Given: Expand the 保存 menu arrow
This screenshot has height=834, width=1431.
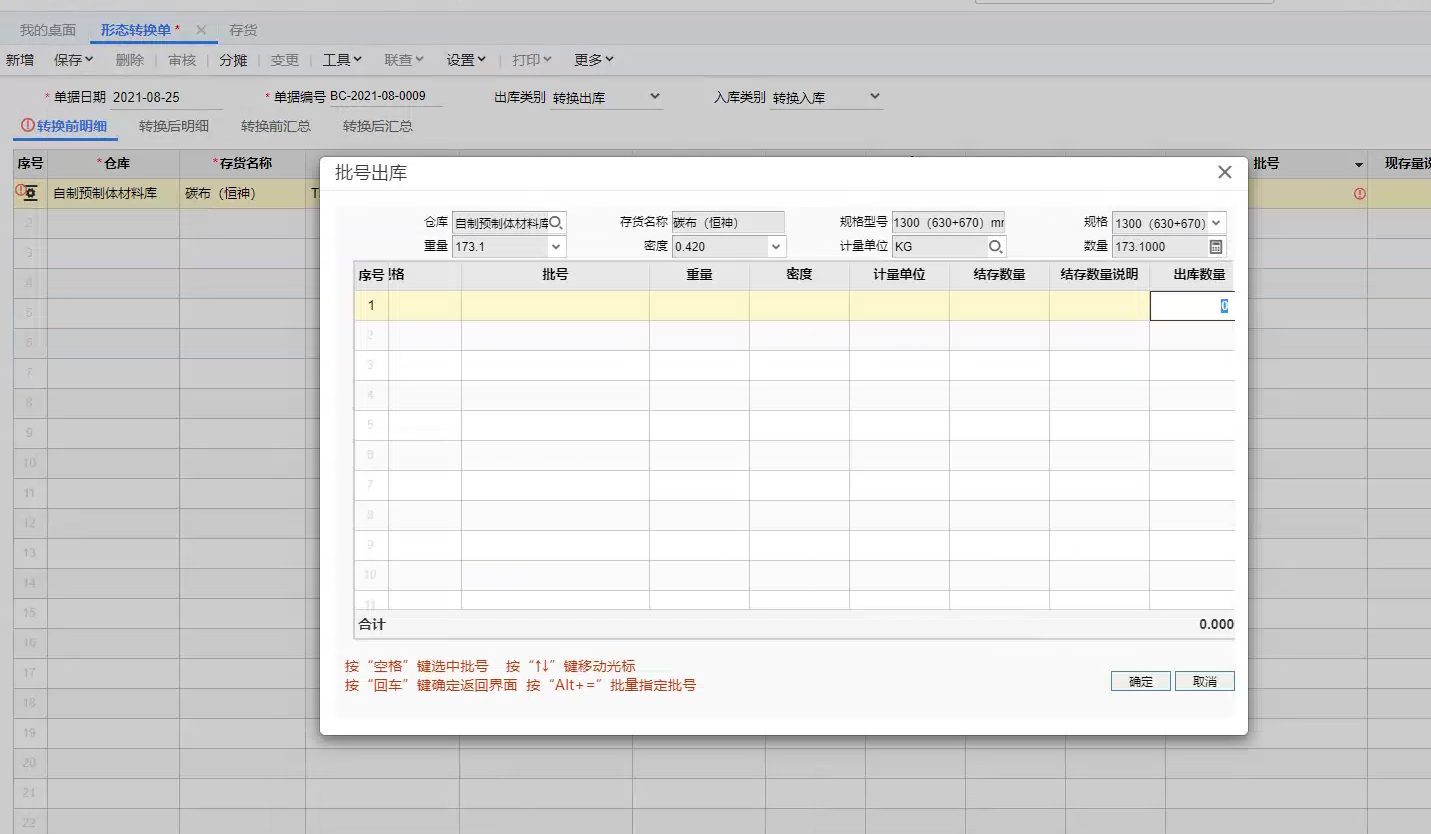Looking at the screenshot, I should click(x=89, y=60).
